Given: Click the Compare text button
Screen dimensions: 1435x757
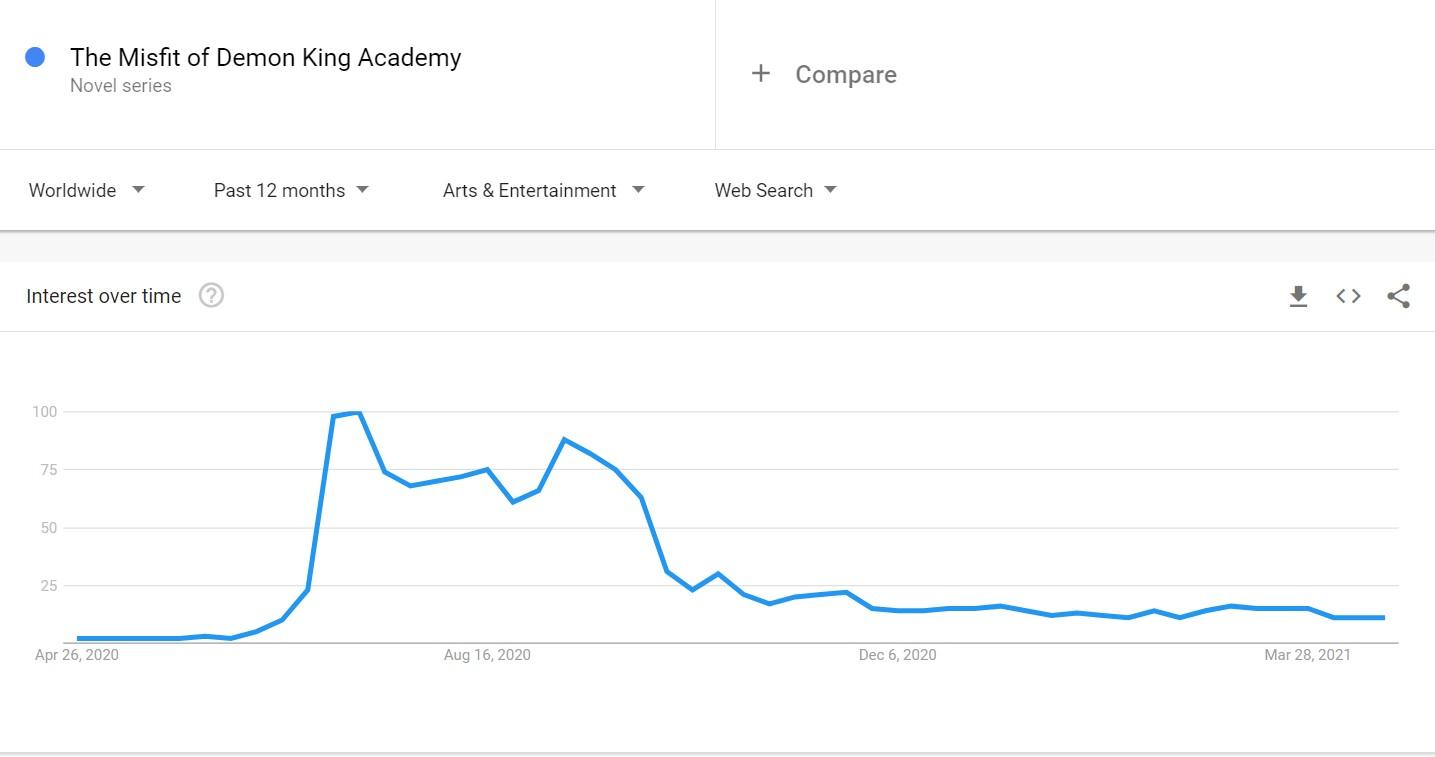Looking at the screenshot, I should click(845, 75).
